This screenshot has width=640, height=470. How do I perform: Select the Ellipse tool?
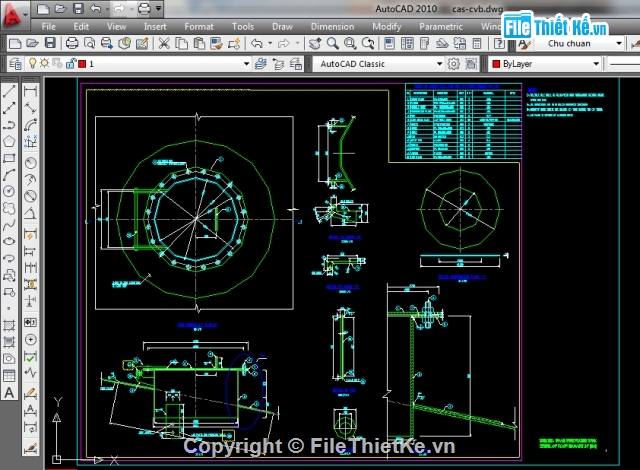pos(9,242)
